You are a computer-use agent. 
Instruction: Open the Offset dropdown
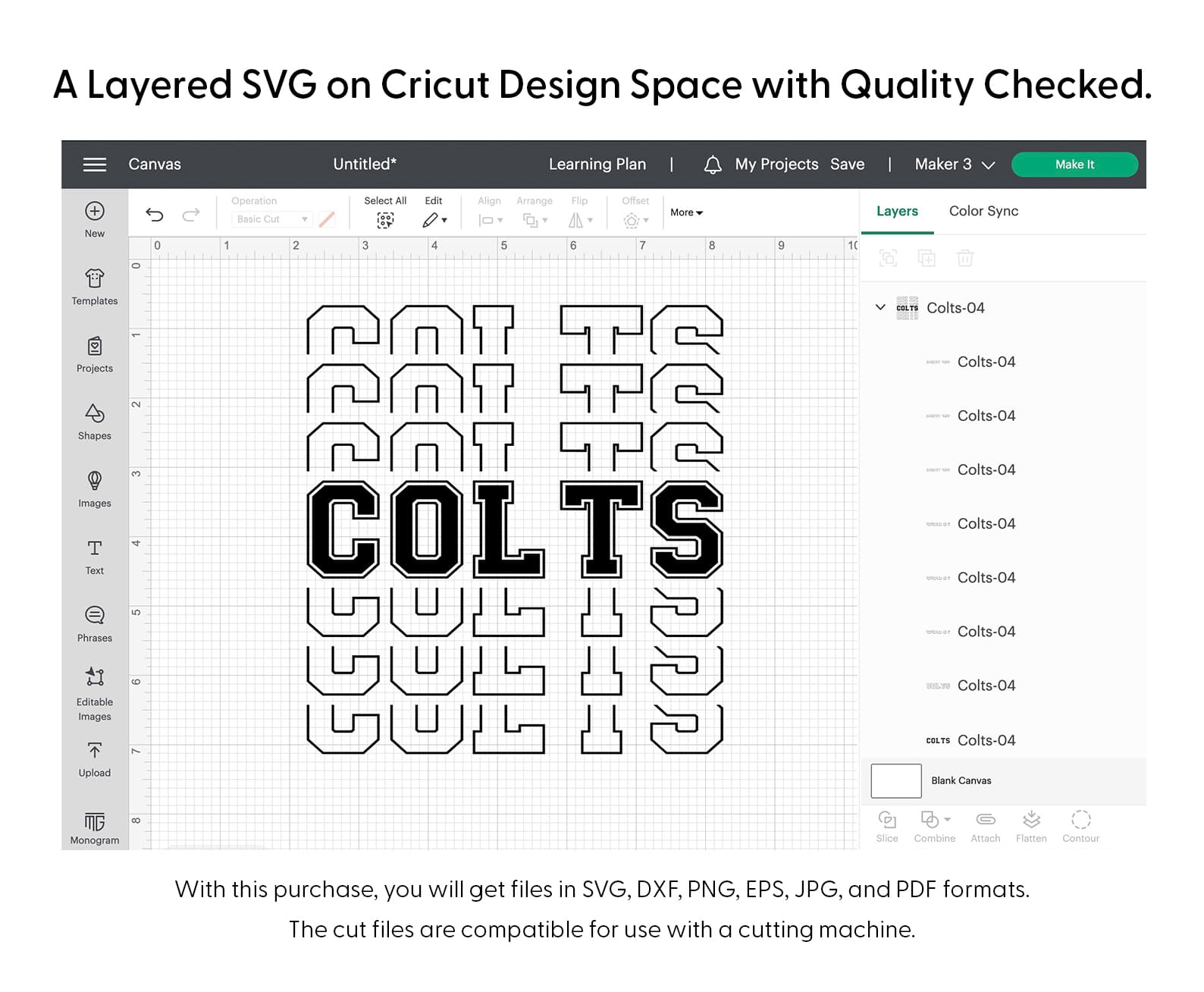tap(636, 221)
